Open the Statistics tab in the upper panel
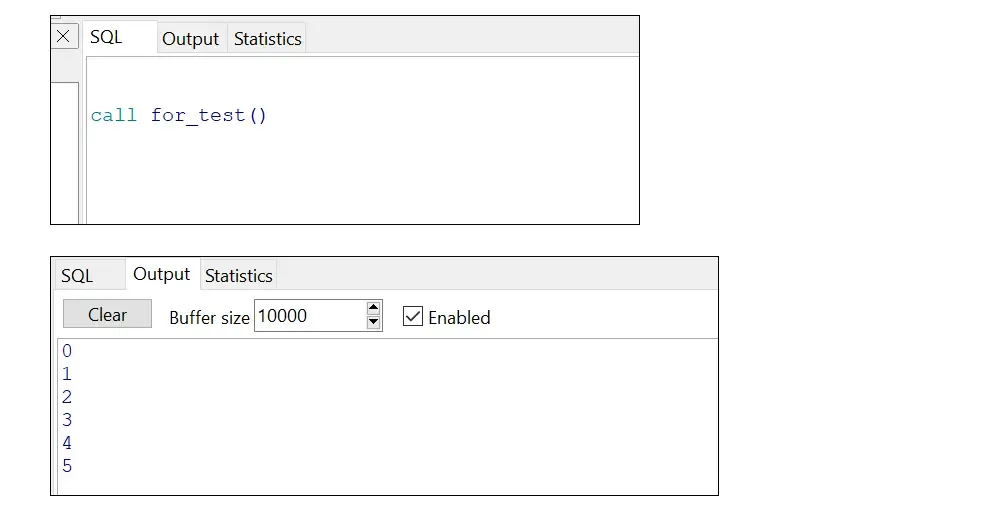 pyautogui.click(x=267, y=39)
